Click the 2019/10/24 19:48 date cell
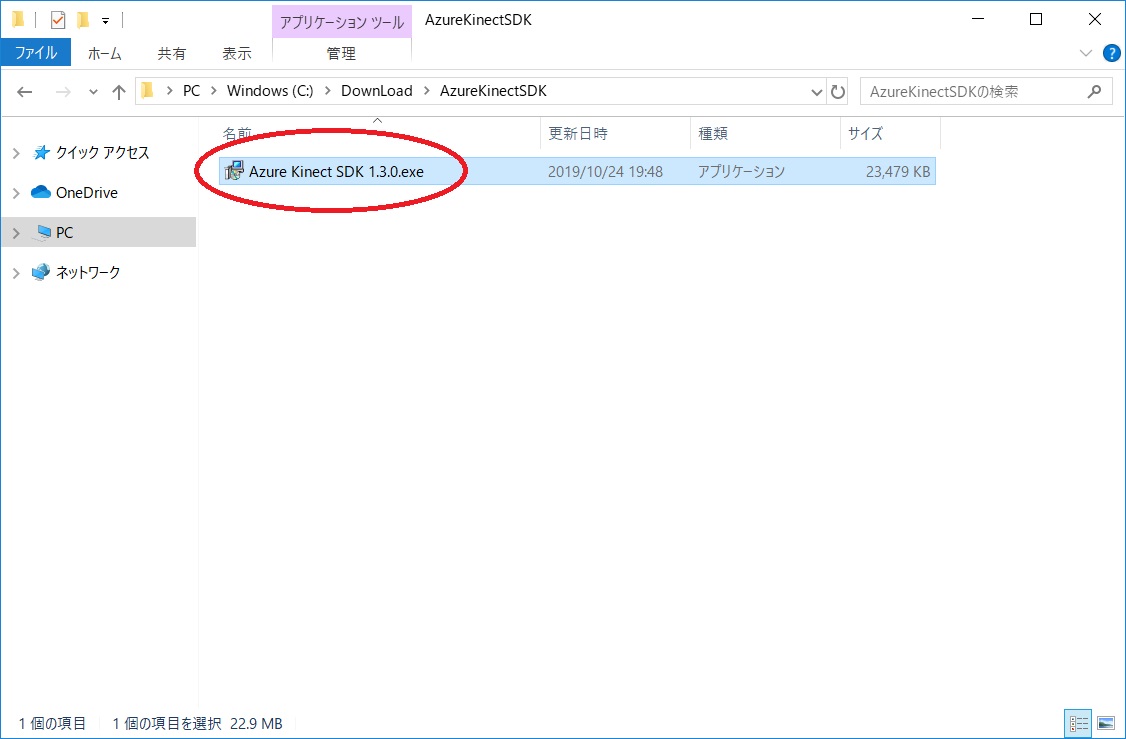The image size is (1126, 739). [605, 172]
